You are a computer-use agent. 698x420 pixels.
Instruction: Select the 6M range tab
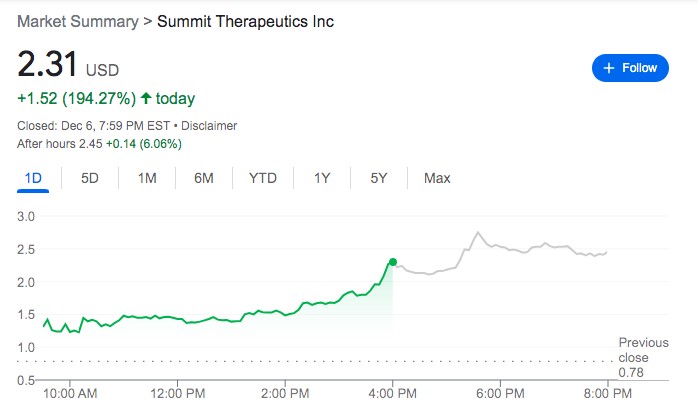[x=204, y=178]
